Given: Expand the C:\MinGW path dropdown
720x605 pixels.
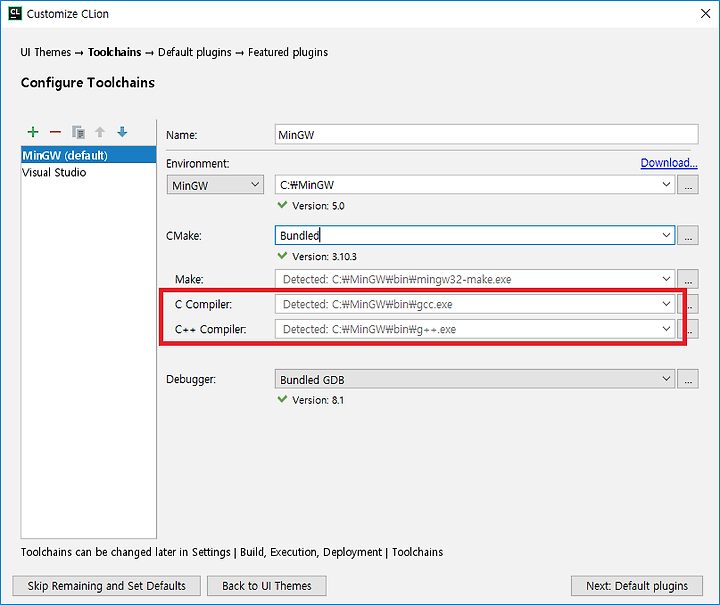Looking at the screenshot, I should click(x=666, y=185).
